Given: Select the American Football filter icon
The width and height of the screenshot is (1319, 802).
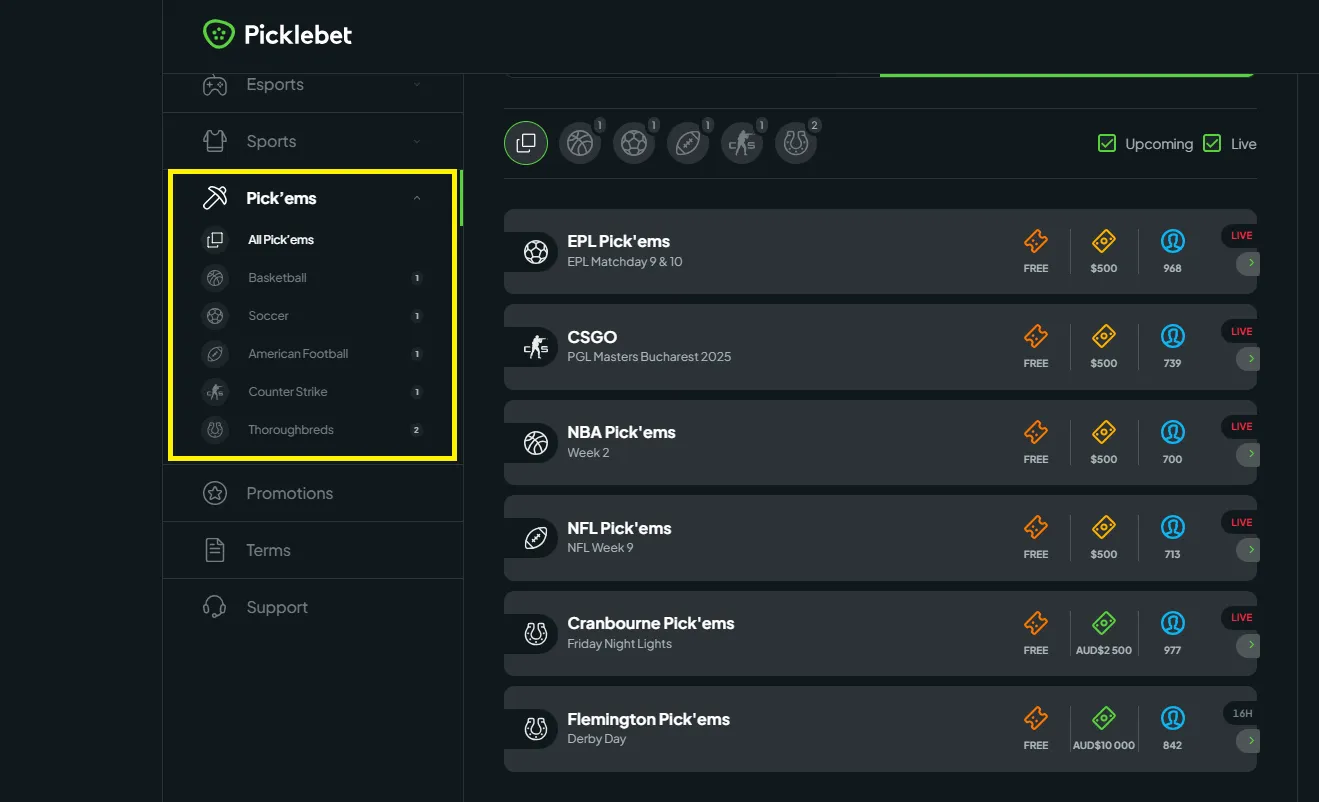Looking at the screenshot, I should coord(688,143).
